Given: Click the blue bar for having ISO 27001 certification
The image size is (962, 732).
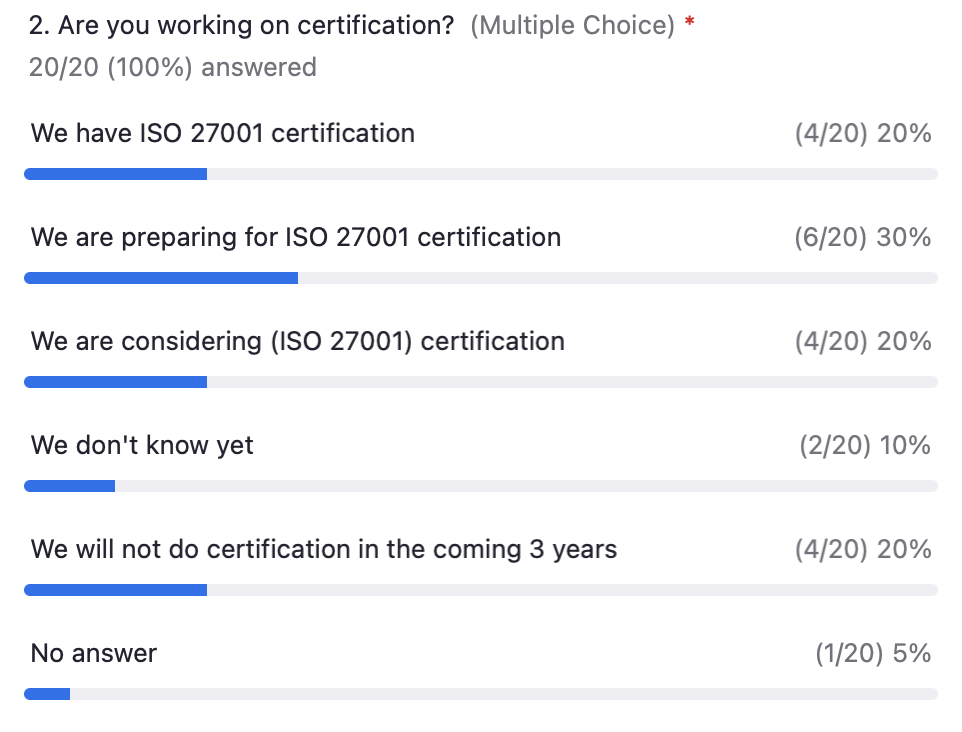Looking at the screenshot, I should [115, 174].
